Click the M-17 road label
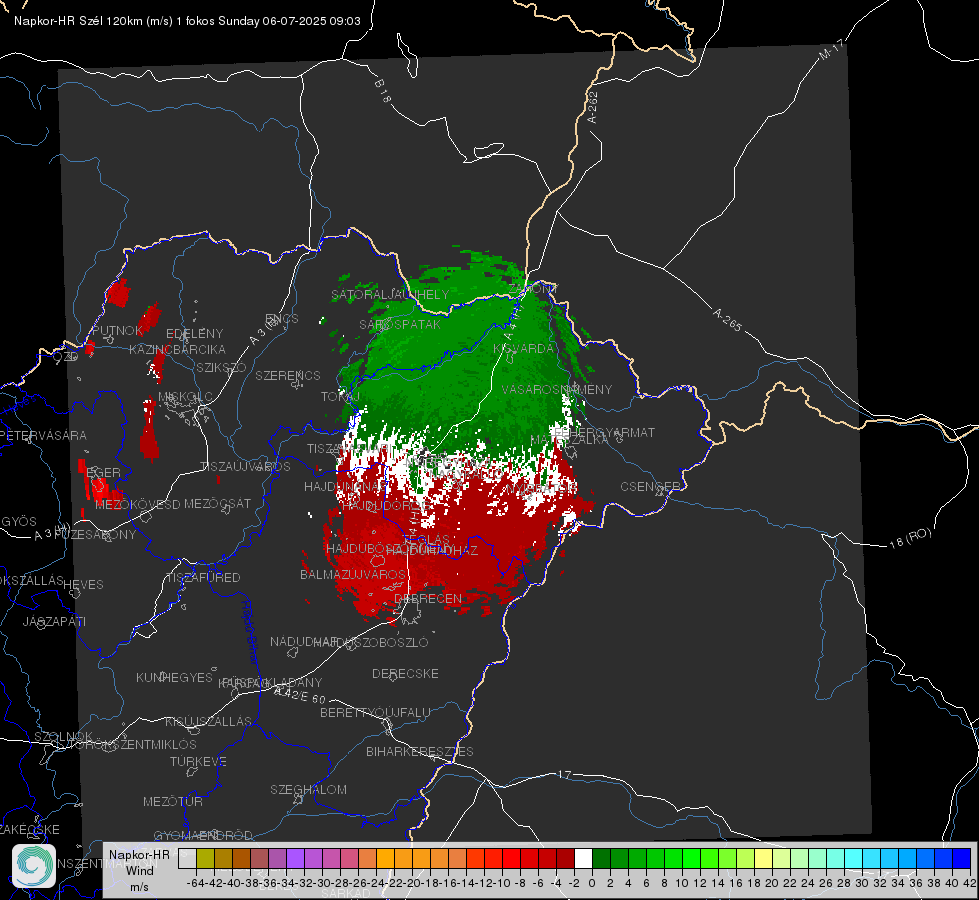The height and width of the screenshot is (900, 979). tap(831, 50)
